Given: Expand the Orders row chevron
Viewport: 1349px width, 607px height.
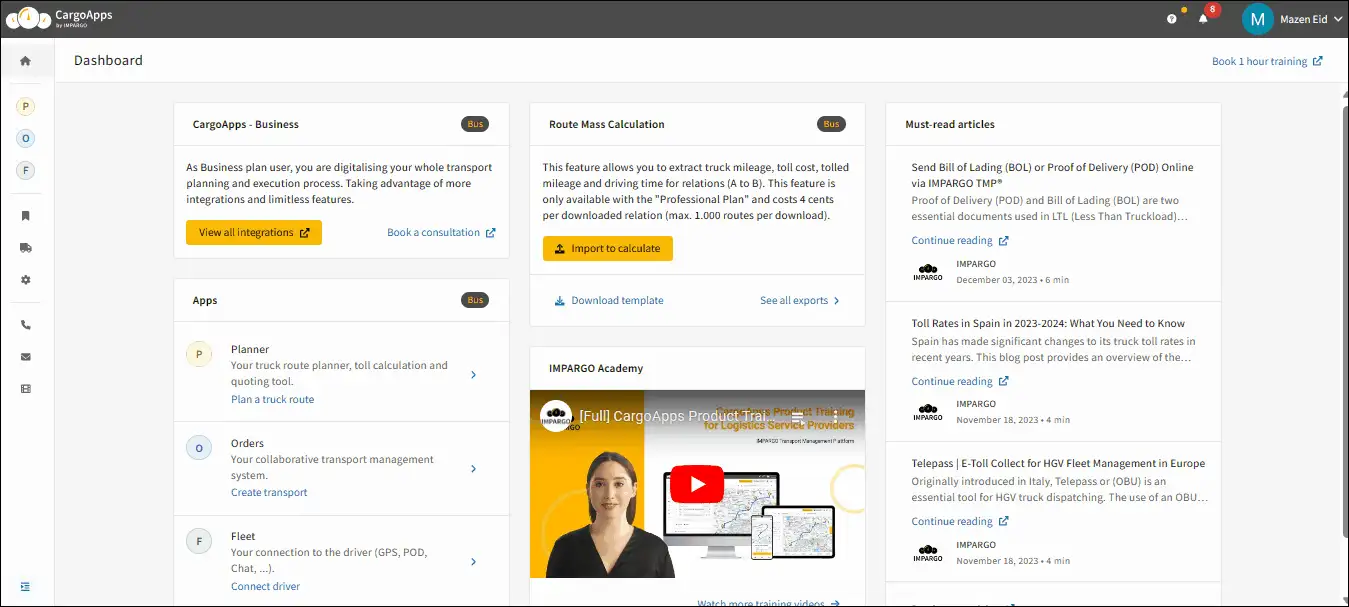Looking at the screenshot, I should click(473, 468).
